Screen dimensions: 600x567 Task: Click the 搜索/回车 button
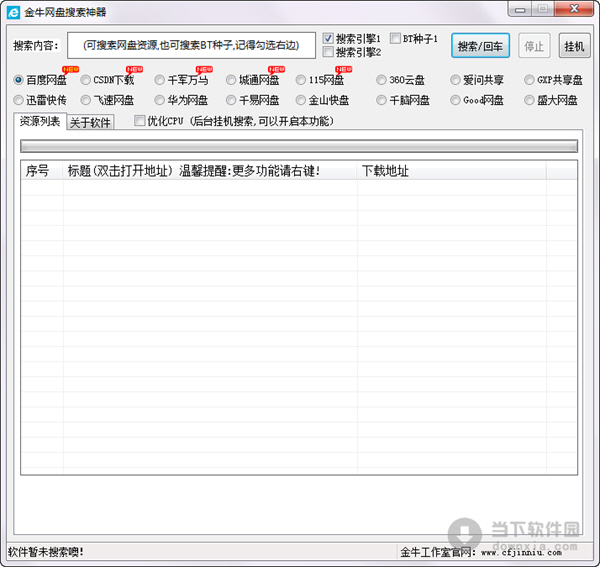[480, 46]
